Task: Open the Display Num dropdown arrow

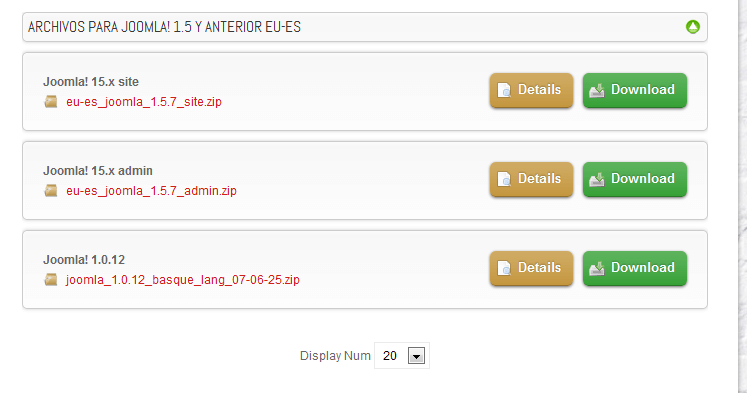Action: (416, 356)
